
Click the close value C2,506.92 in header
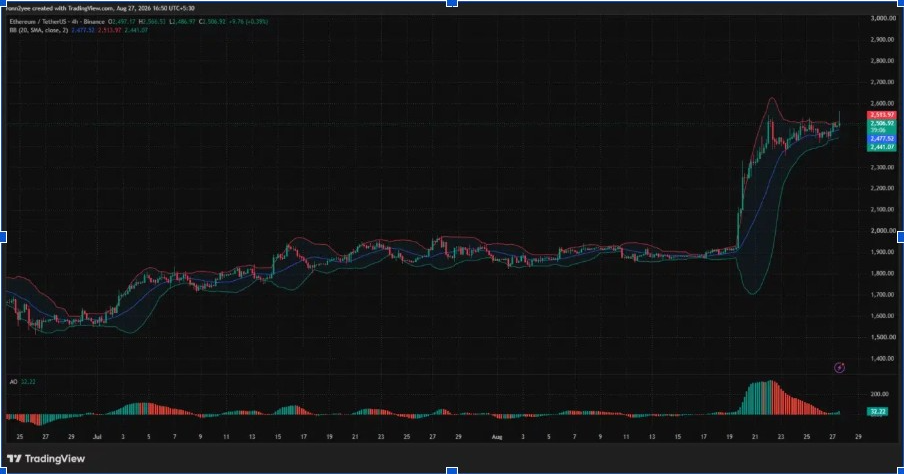[x=212, y=21]
